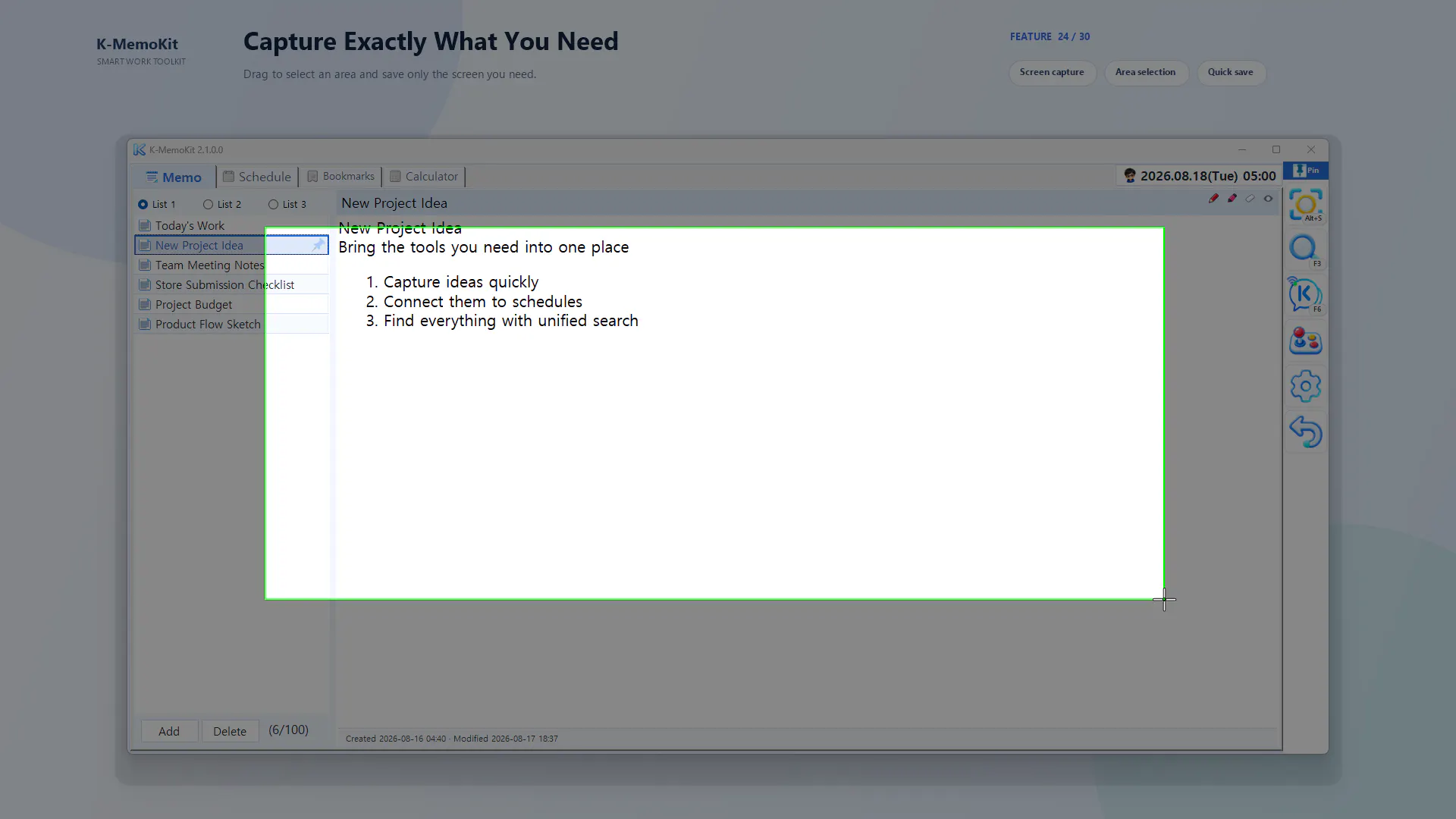This screenshot has height=819, width=1456.
Task: Click the note icon beside Today's Work
Action: pos(145,226)
